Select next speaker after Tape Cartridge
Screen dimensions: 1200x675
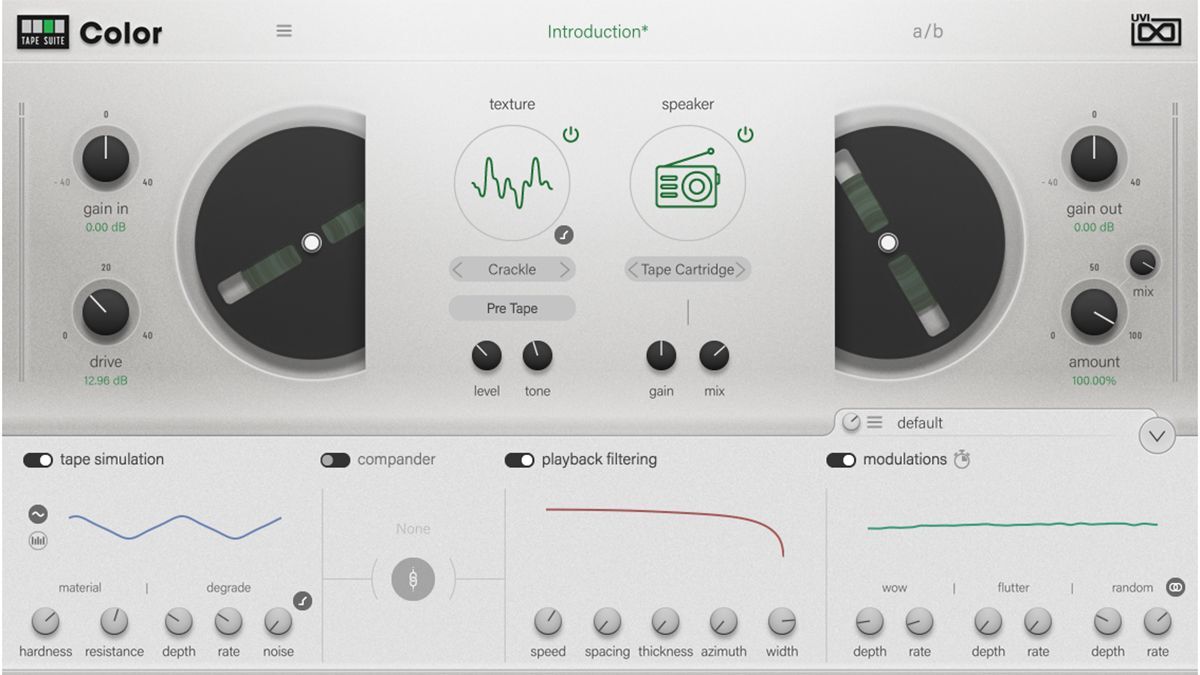click(x=742, y=270)
